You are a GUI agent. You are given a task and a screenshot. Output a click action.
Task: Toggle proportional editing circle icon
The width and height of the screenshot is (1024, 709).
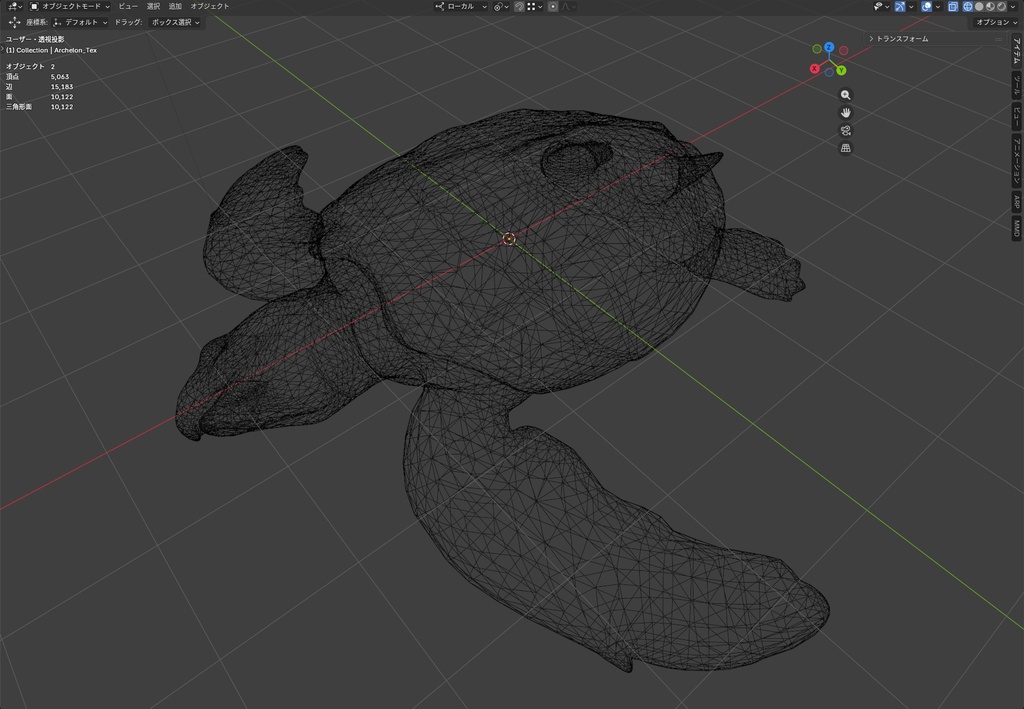point(552,6)
